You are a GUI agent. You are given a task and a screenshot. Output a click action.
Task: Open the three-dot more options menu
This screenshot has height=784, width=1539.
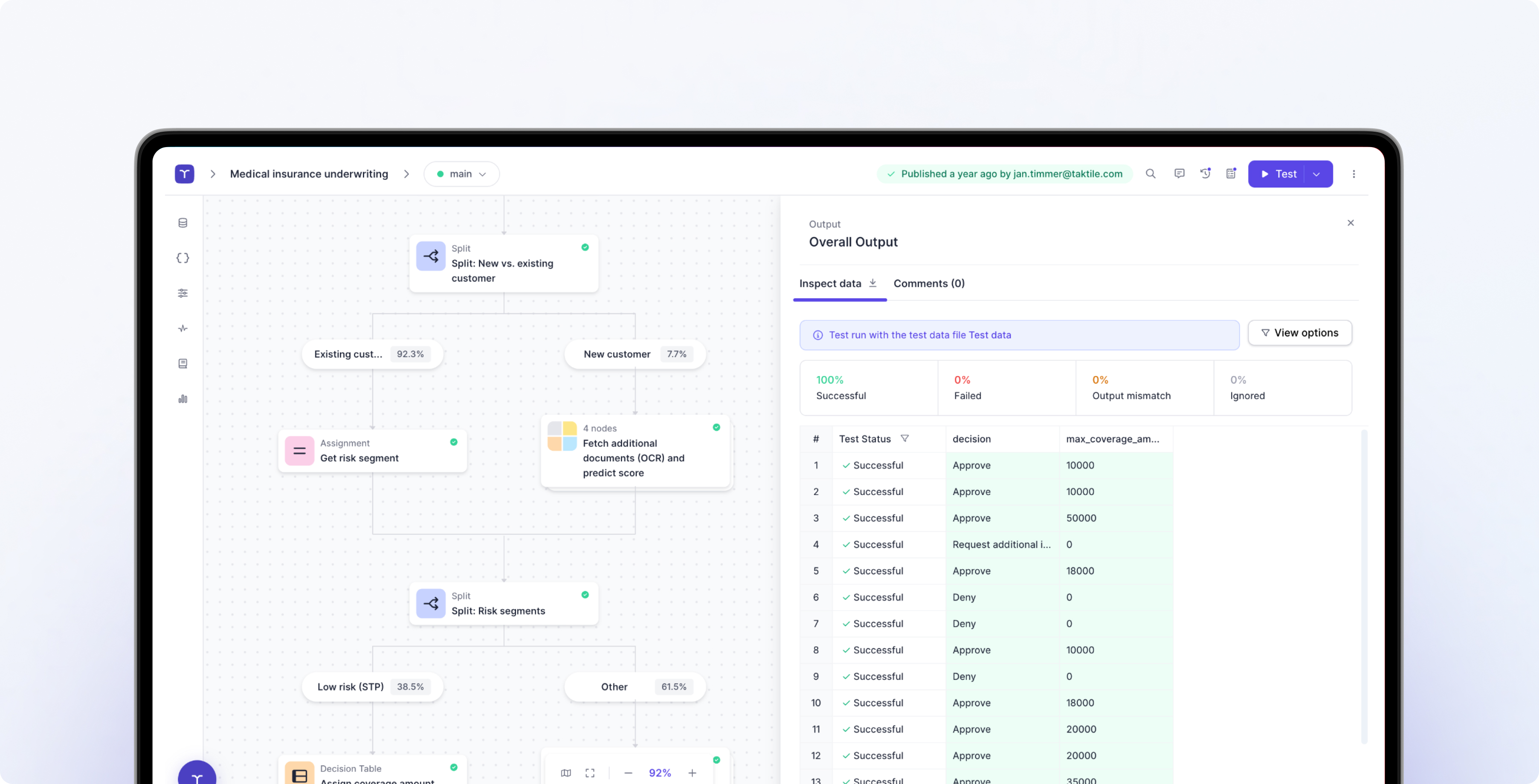1353,174
